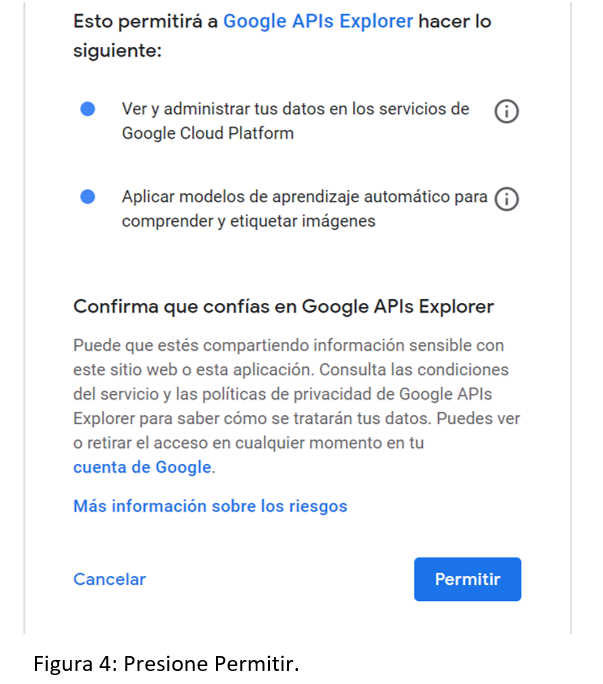
Task: Click the "Google Cloud Platform" permission line
Action: (208, 133)
